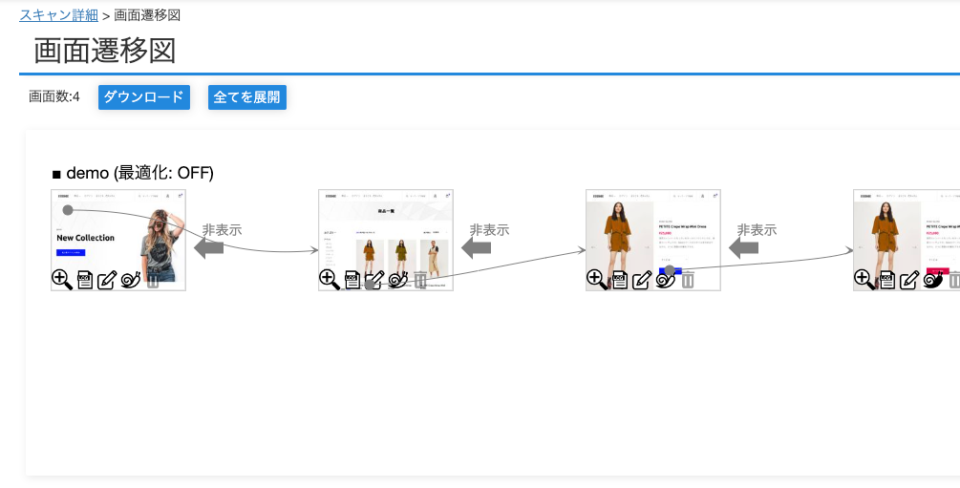Select the fourth screen thumbnail at right edge
Screen dimensions: 960x488
click(x=907, y=240)
